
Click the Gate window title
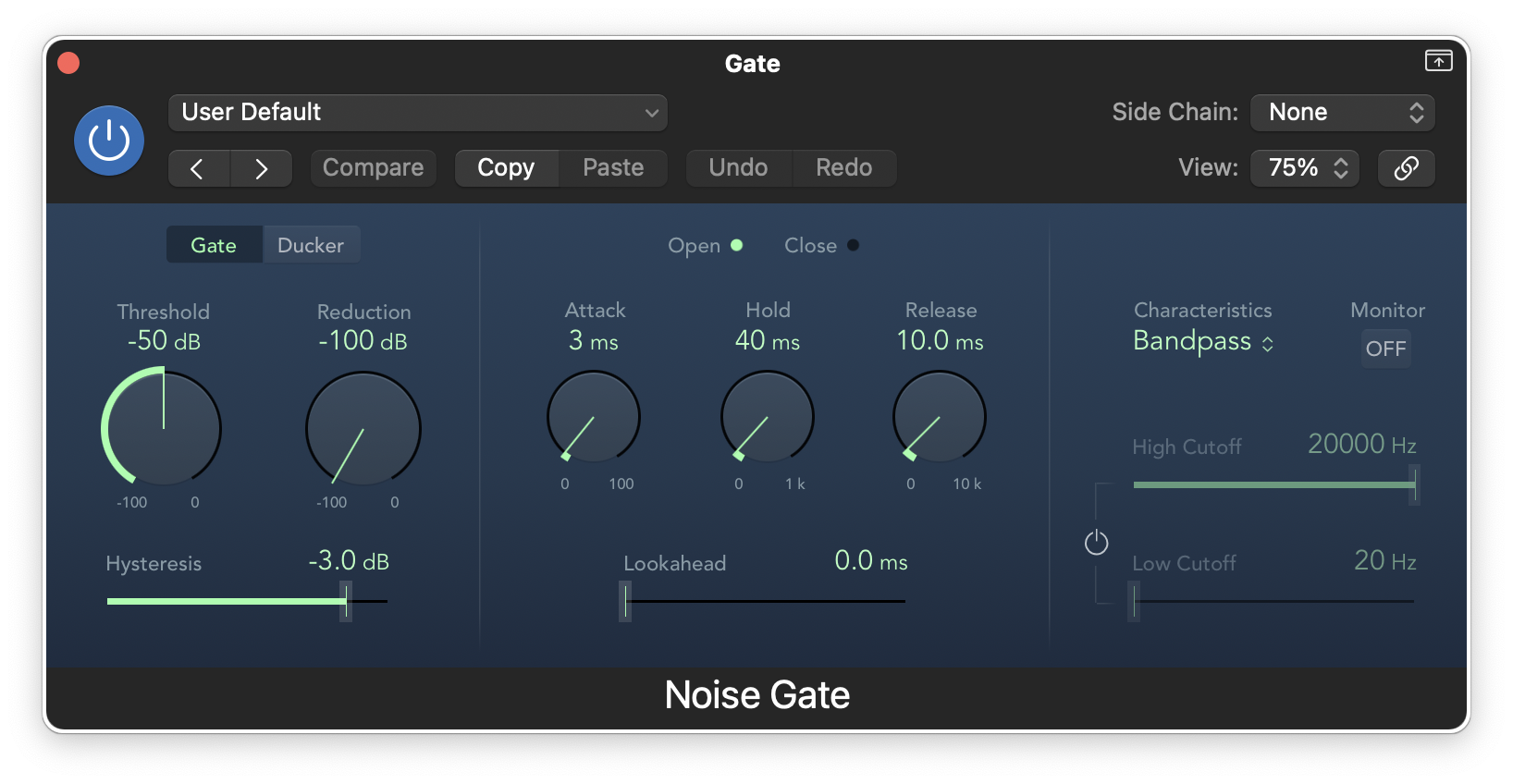click(753, 64)
